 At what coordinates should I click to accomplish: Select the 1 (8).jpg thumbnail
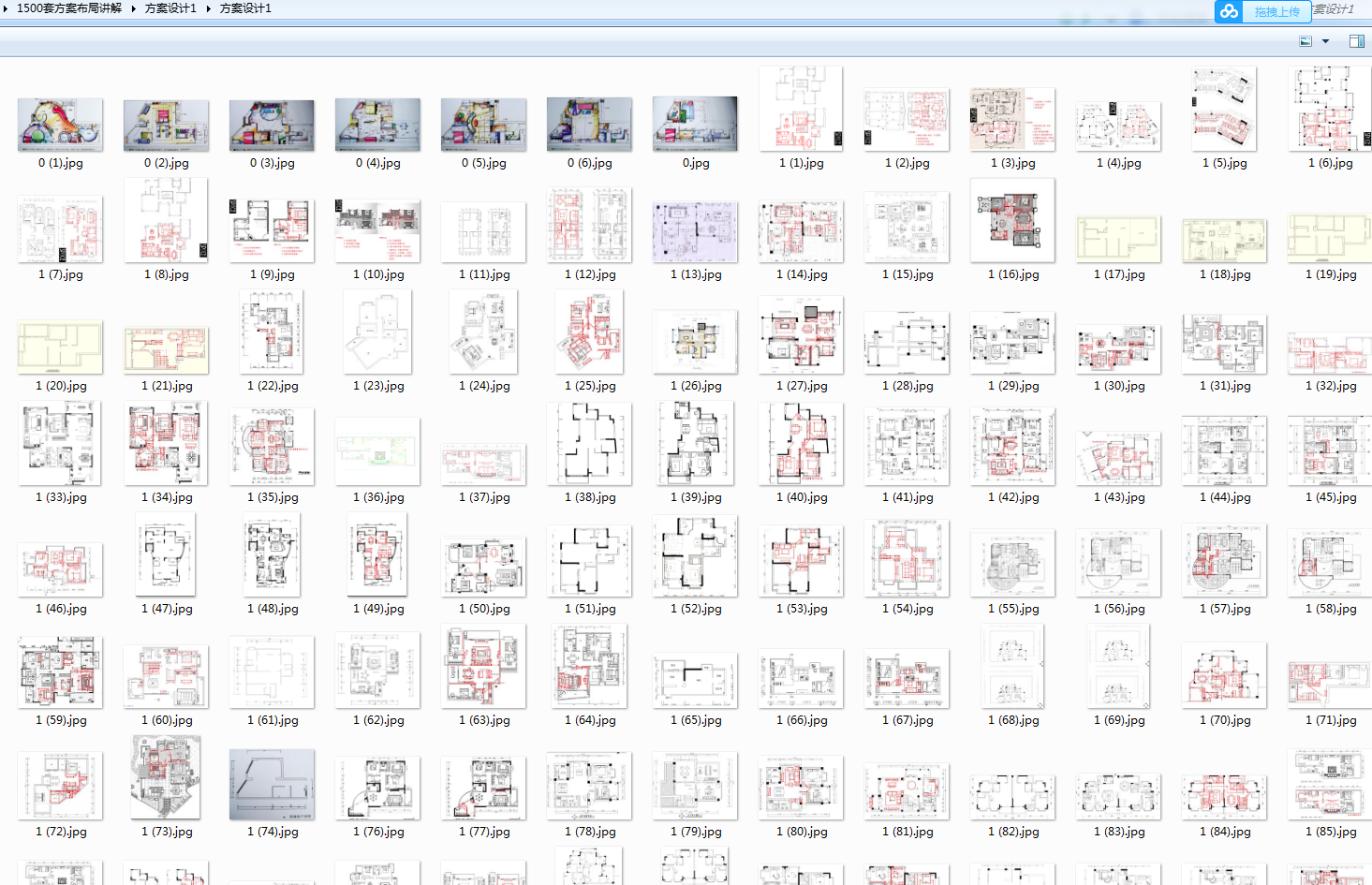point(166,220)
